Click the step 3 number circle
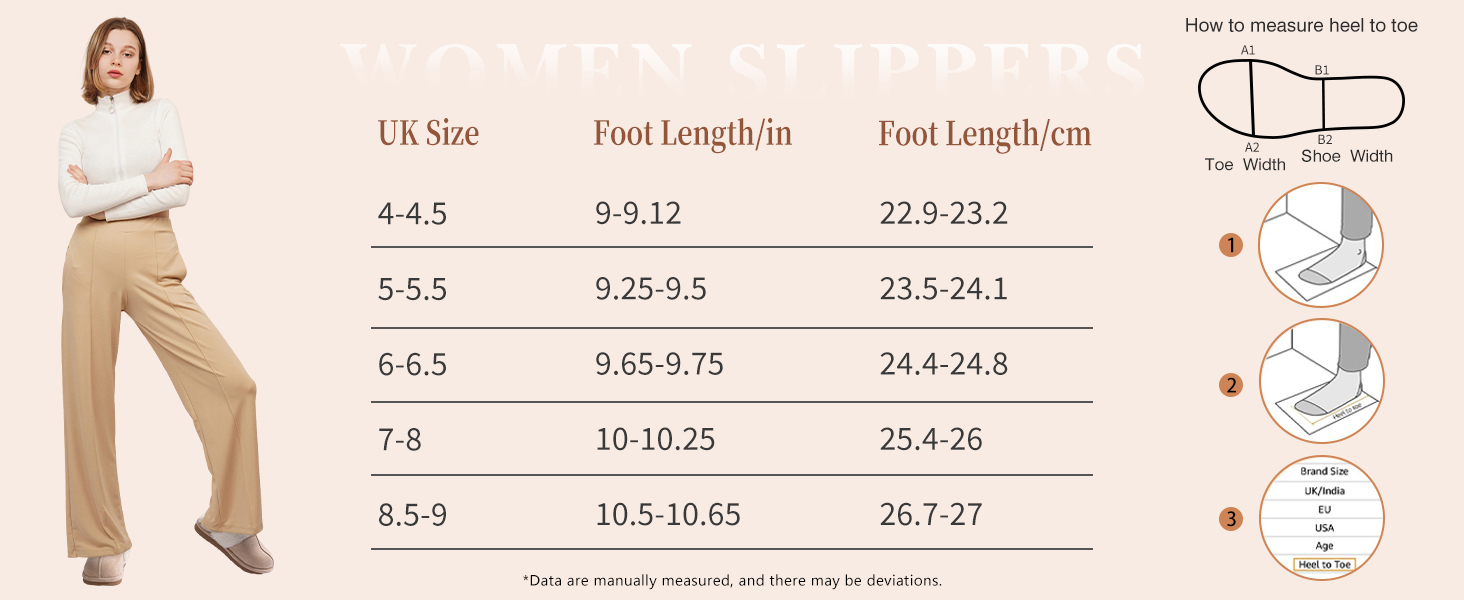Viewport: 1464px width, 600px height. 1231,519
